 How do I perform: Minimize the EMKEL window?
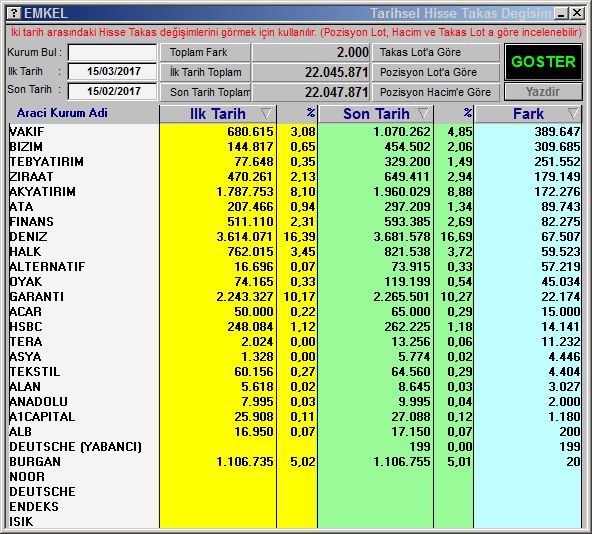[561, 14]
